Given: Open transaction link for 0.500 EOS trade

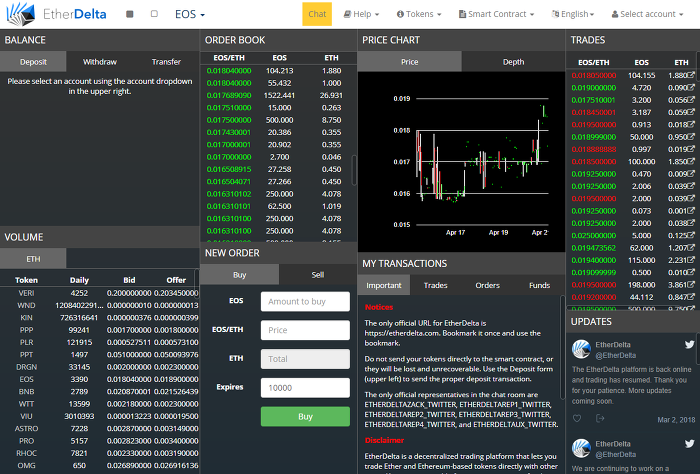Looking at the screenshot, I should (x=691, y=272).
